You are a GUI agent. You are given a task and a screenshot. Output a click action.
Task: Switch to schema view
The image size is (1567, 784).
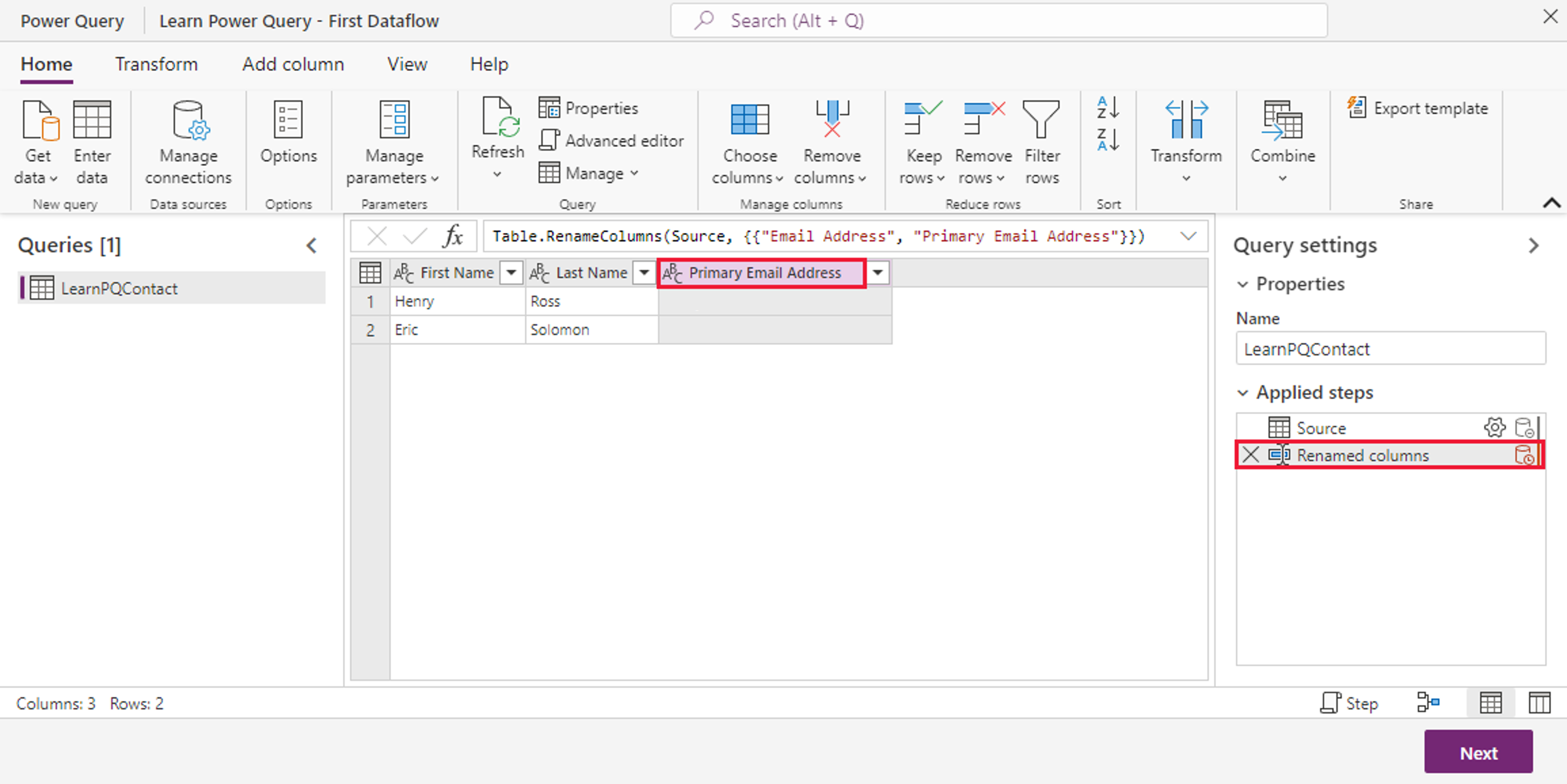(x=1539, y=703)
